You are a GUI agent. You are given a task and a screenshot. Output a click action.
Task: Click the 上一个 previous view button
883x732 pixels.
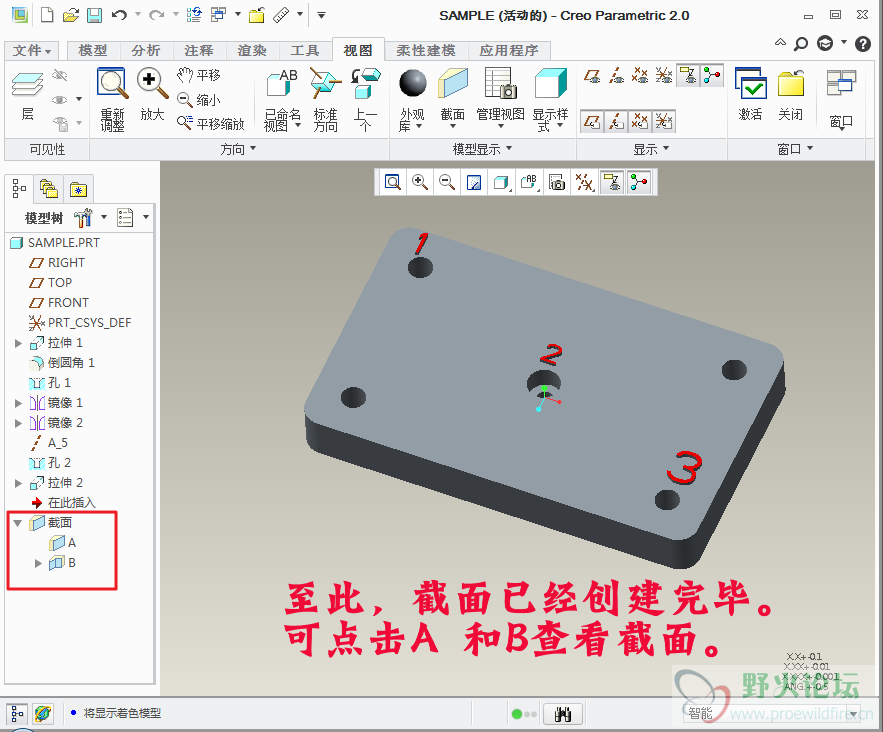pyautogui.click(x=365, y=100)
